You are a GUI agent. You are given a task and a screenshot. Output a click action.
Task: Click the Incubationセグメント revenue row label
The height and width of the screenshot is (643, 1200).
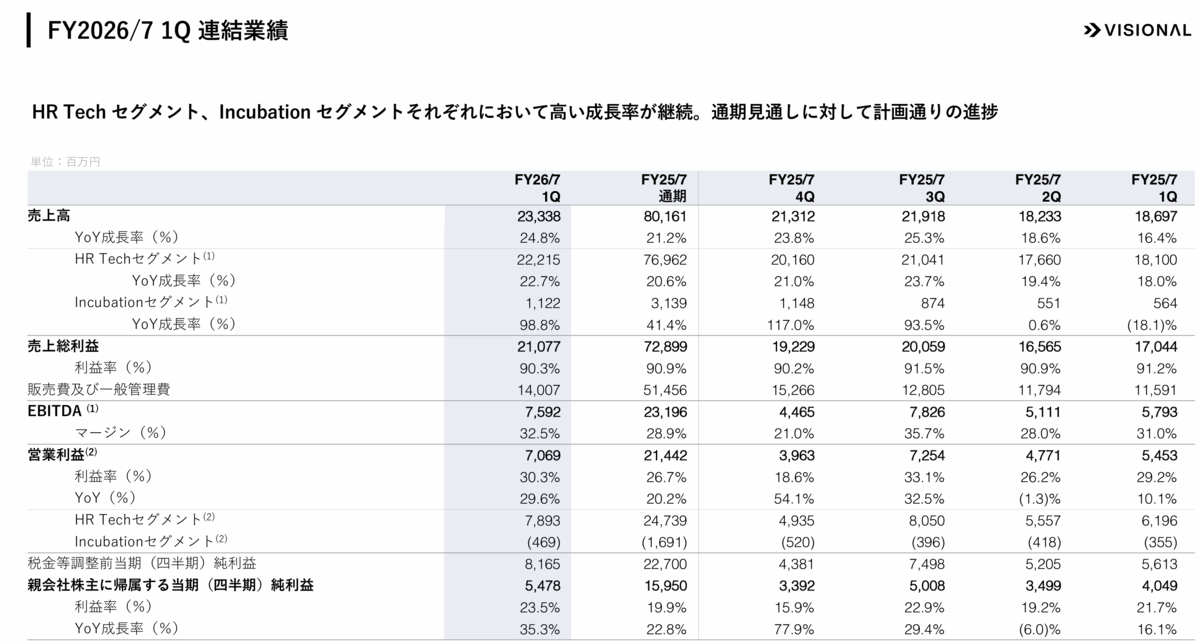tap(145, 302)
